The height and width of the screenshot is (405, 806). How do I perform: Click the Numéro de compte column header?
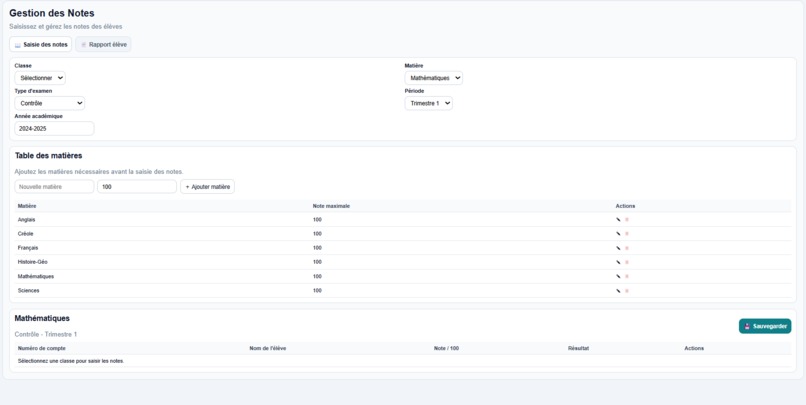tap(42, 348)
